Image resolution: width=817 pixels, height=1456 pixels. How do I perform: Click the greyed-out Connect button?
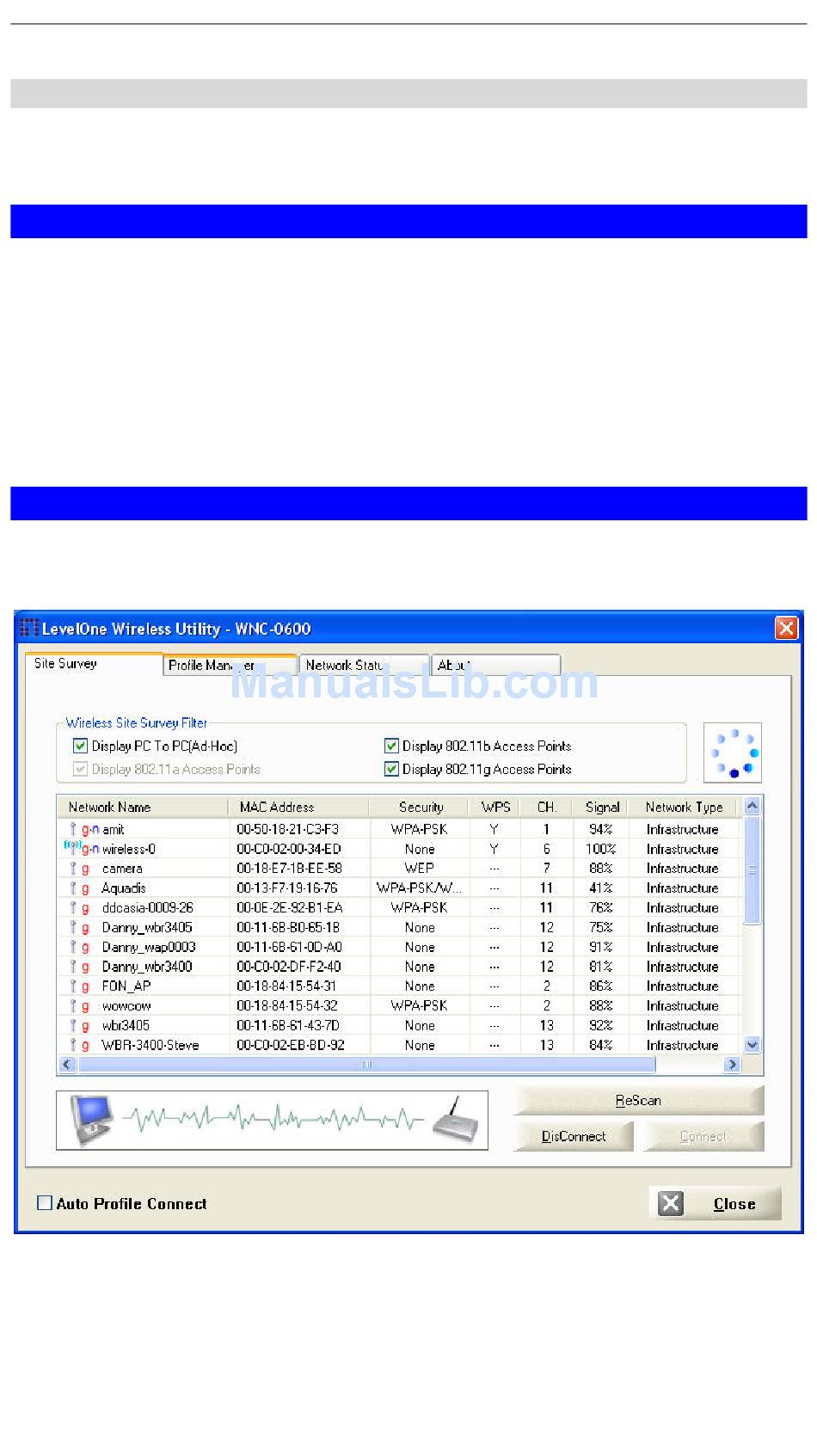pyautogui.click(x=703, y=1136)
